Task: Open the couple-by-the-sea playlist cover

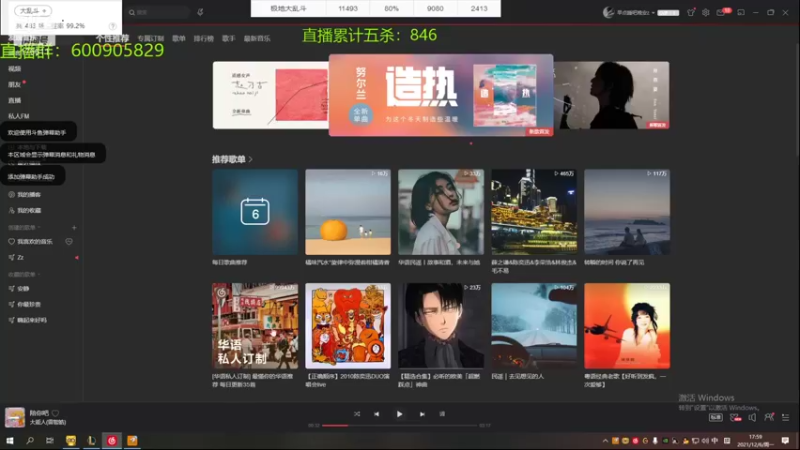Action: click(627, 212)
